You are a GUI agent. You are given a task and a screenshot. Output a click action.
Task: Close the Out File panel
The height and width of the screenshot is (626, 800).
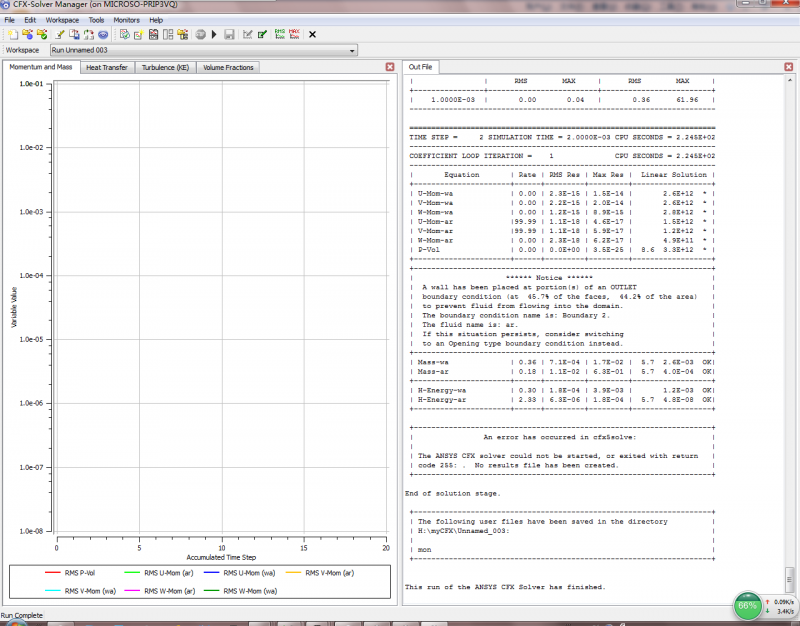[789, 67]
